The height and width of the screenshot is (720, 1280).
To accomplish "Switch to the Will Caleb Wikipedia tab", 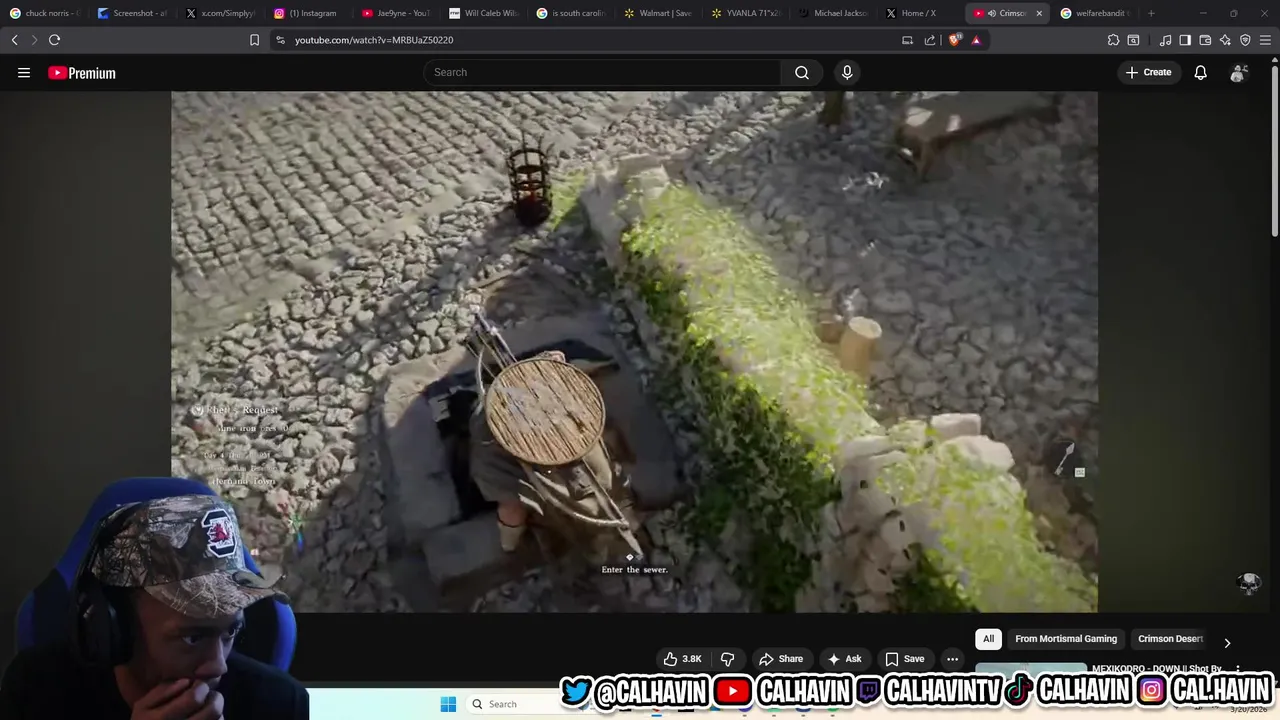I will pyautogui.click(x=483, y=13).
